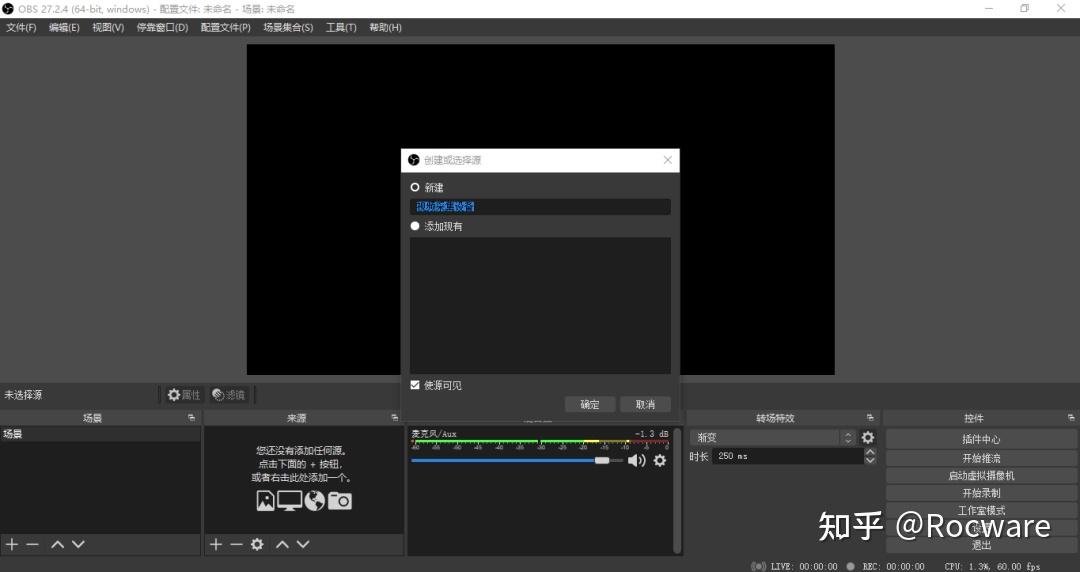The height and width of the screenshot is (572, 1080).
Task: Add a new scene with plus icon
Action: pos(12,544)
